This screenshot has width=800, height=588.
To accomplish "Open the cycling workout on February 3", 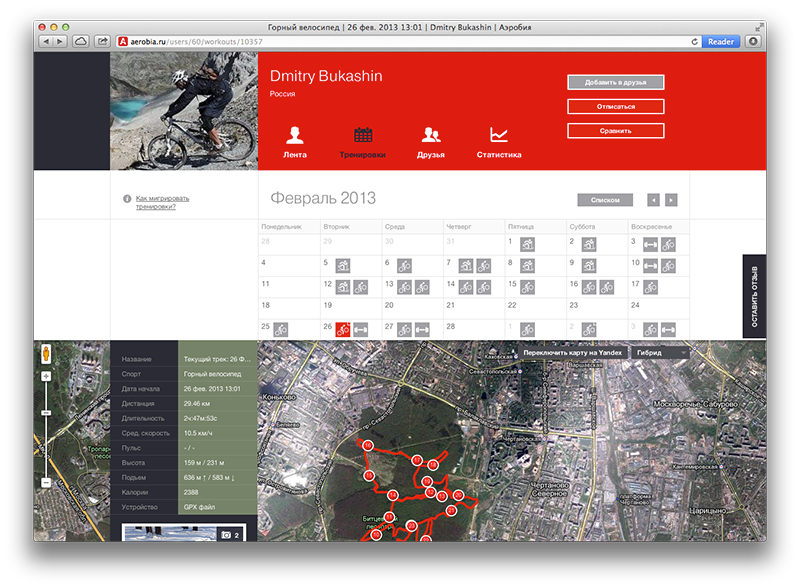I will pos(668,244).
